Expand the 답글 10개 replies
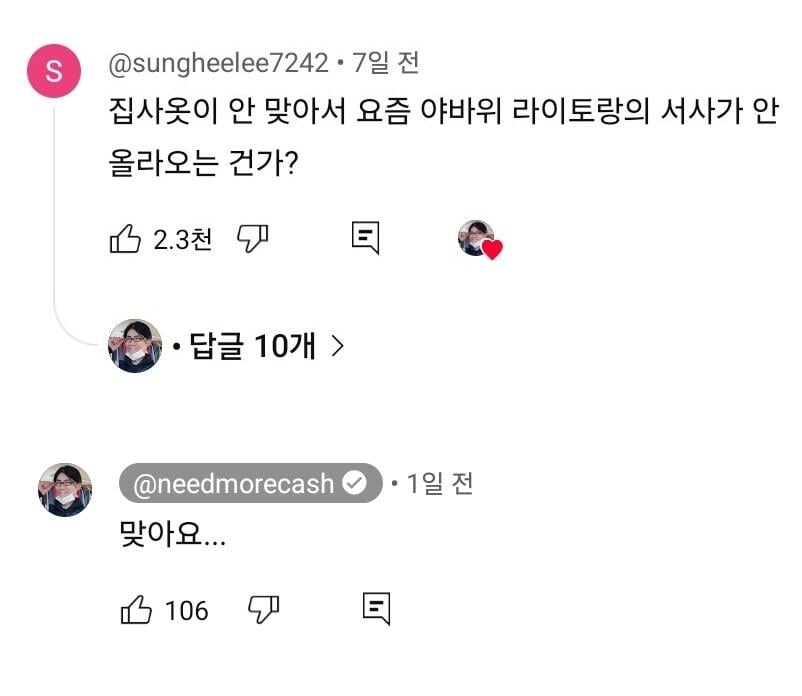Viewport: 802px width, 696px height. [253, 346]
